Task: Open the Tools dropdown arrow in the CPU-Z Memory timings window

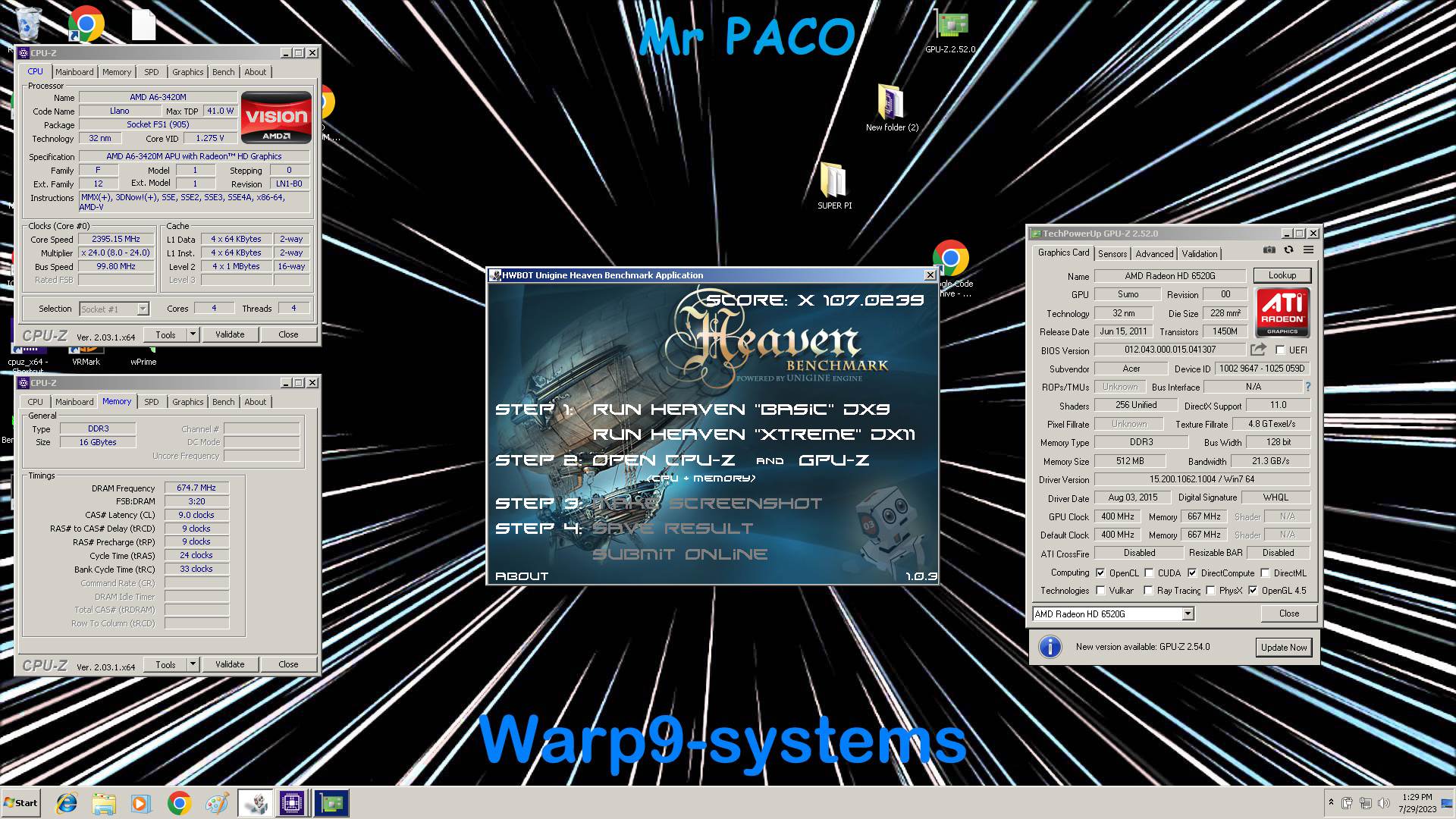Action: (x=193, y=664)
